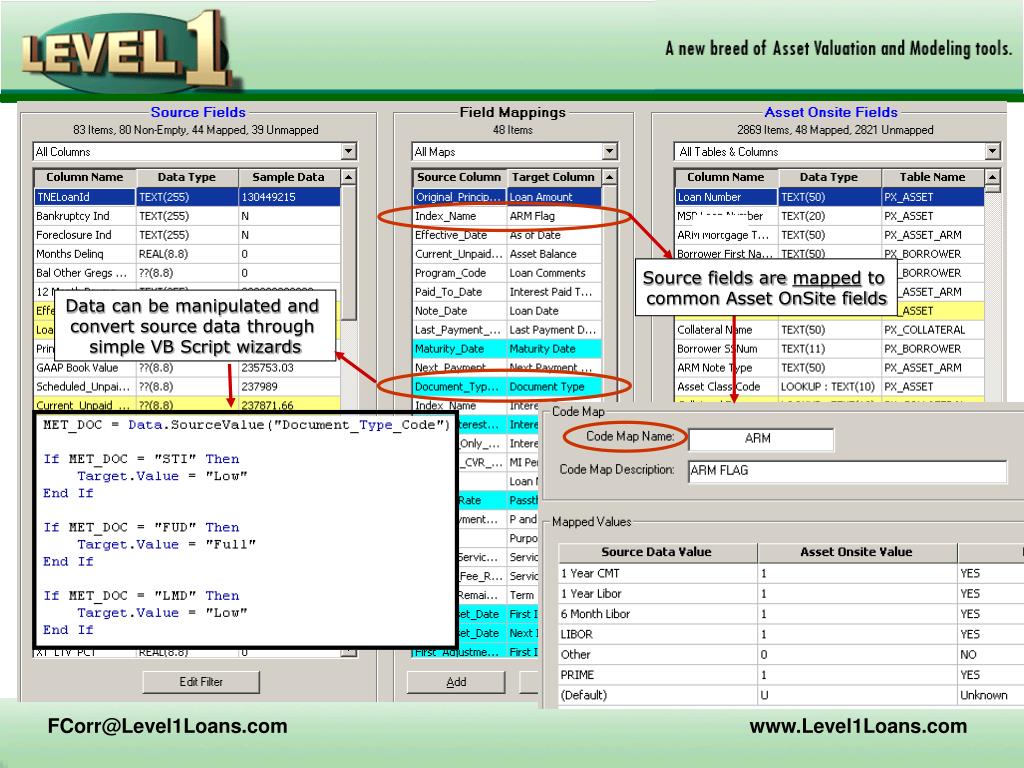Viewport: 1024px width, 768px height.
Task: Select the LIBOR mapped value row
Action: [x=790, y=634]
